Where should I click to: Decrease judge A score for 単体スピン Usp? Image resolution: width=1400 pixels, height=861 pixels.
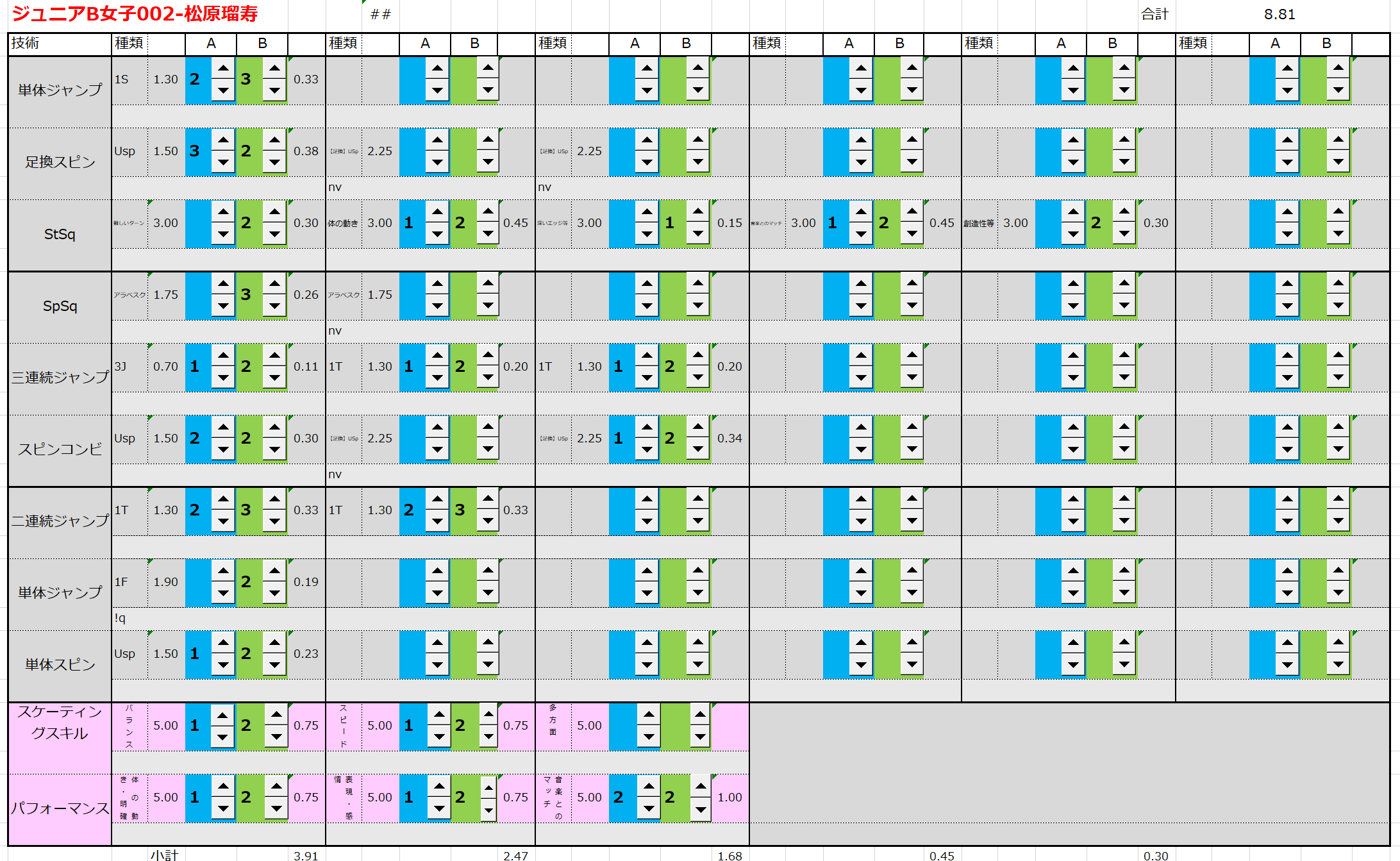[223, 665]
